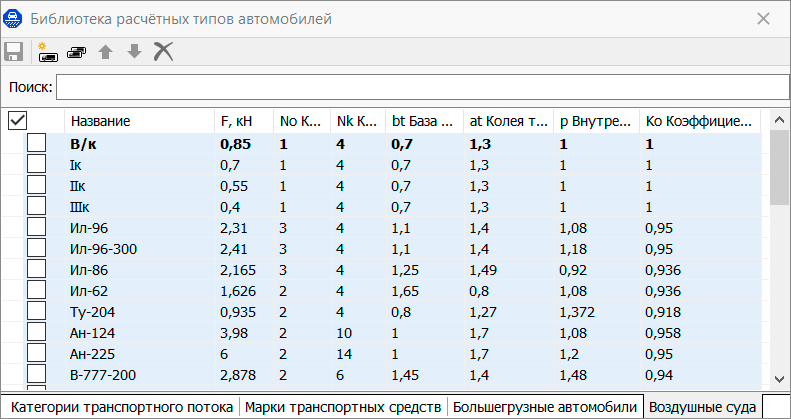Click the Ко Коэффицие... column header

[700, 121]
